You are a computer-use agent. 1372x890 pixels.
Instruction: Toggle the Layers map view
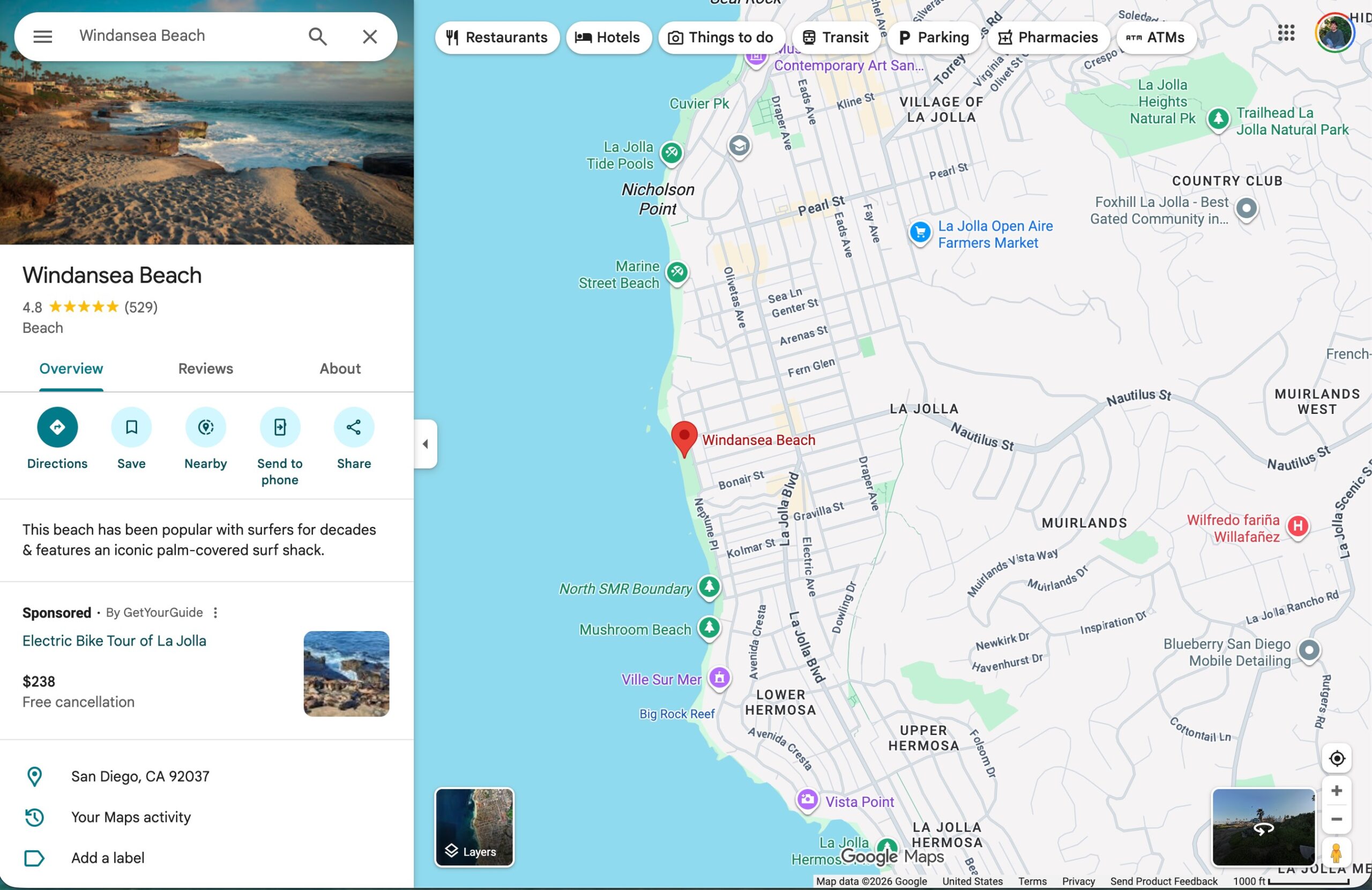pyautogui.click(x=474, y=827)
